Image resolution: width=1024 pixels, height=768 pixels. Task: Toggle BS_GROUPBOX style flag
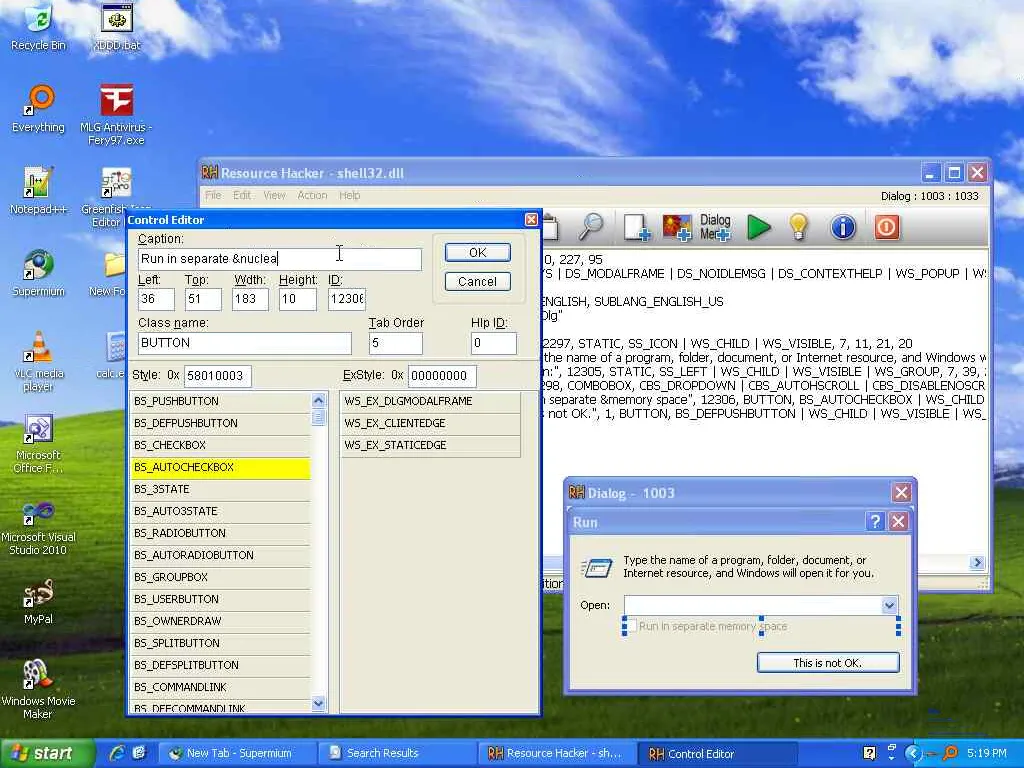pyautogui.click(x=221, y=577)
